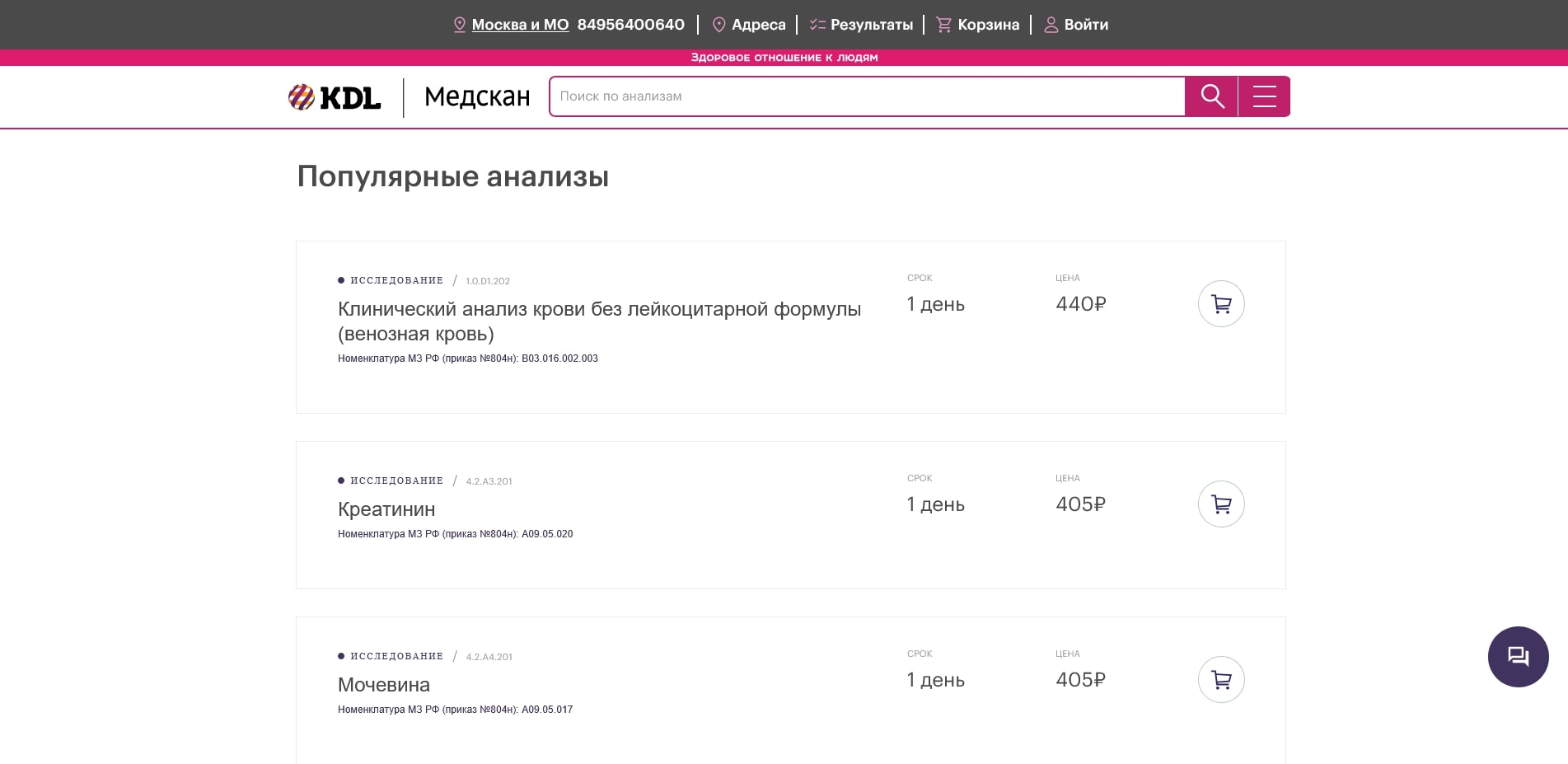Viewport: 1568px width, 764px height.
Task: Call phone number 84956400640
Action: [630, 25]
